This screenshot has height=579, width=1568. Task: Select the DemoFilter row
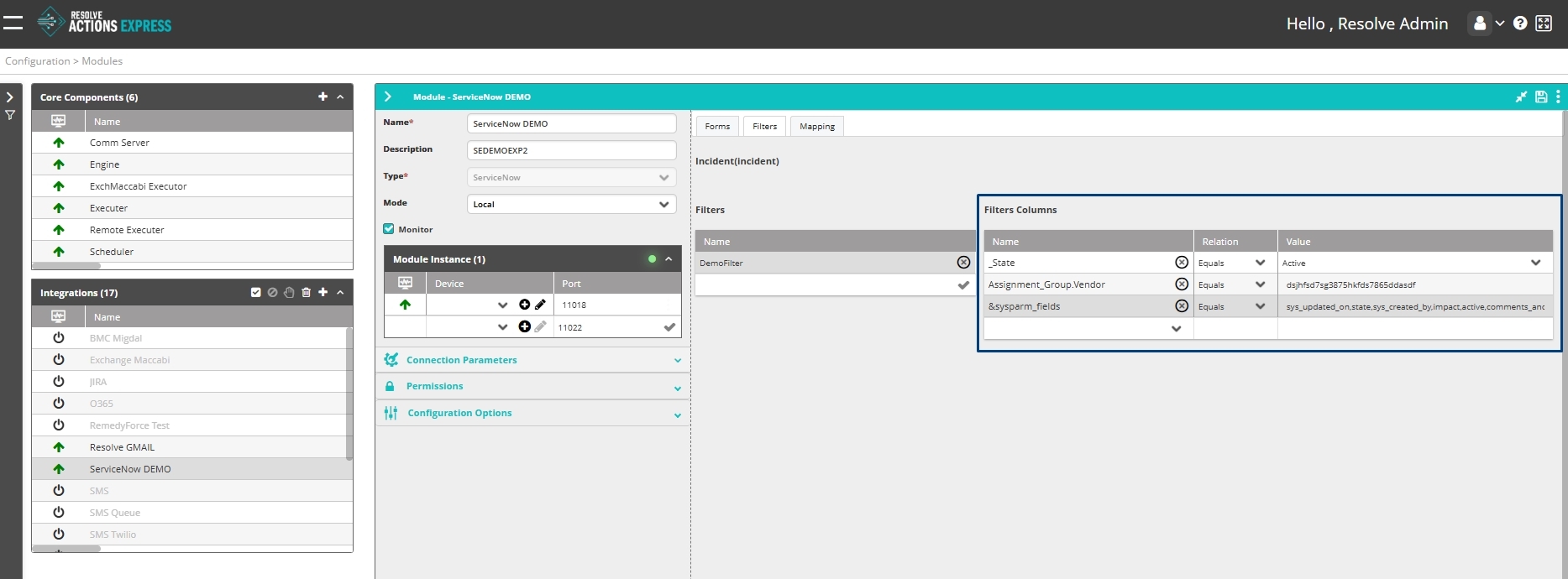835,263
